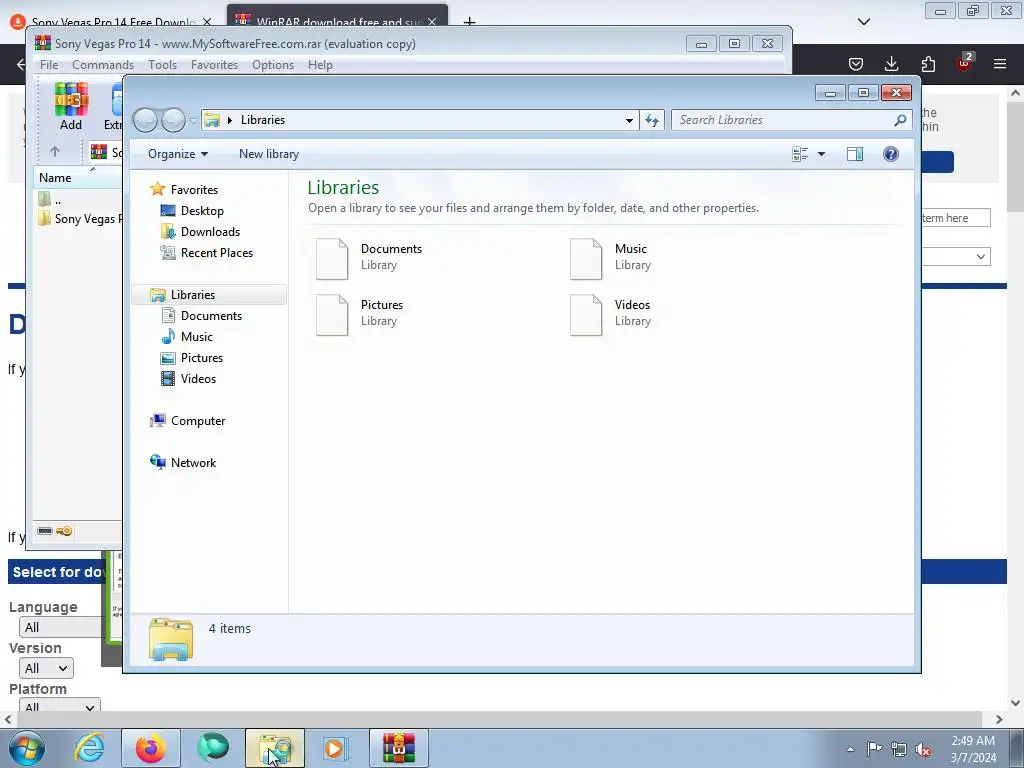
Task: Click WinRAR up one level arrow
Action: coord(55,152)
